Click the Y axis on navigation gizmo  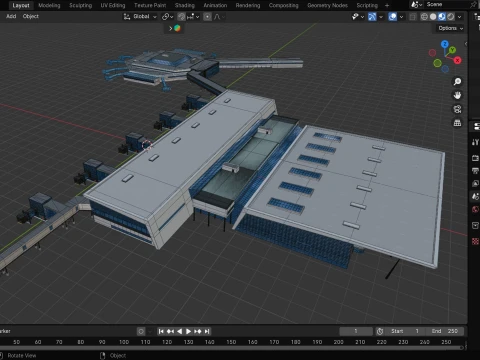point(452,50)
